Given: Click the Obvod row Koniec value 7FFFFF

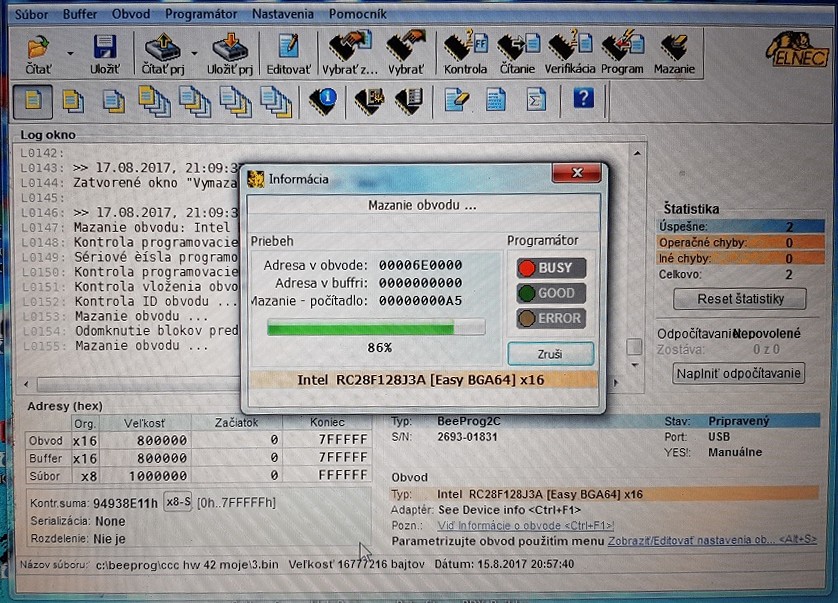Looking at the screenshot, I should pos(343,439).
